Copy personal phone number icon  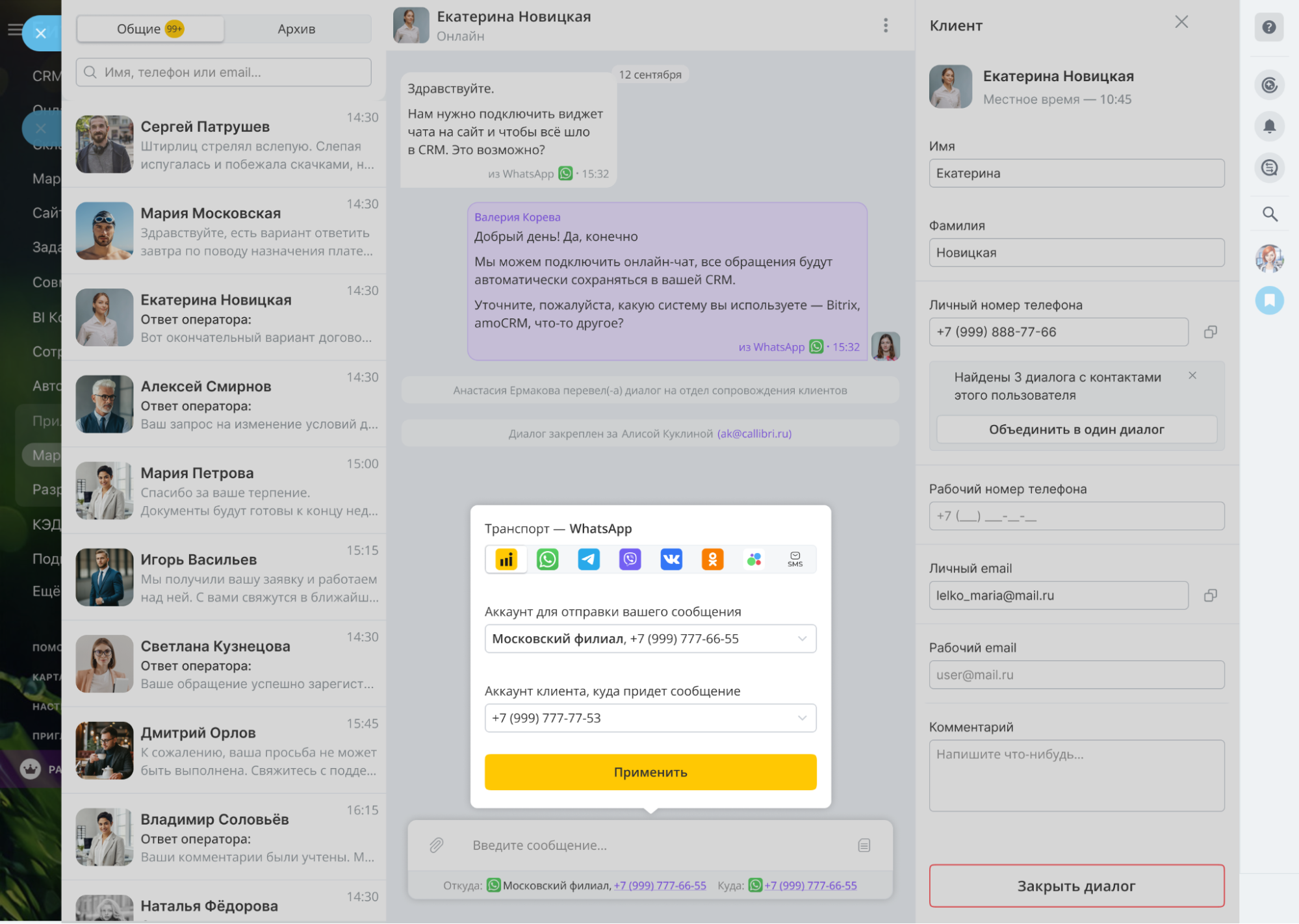tap(1210, 332)
